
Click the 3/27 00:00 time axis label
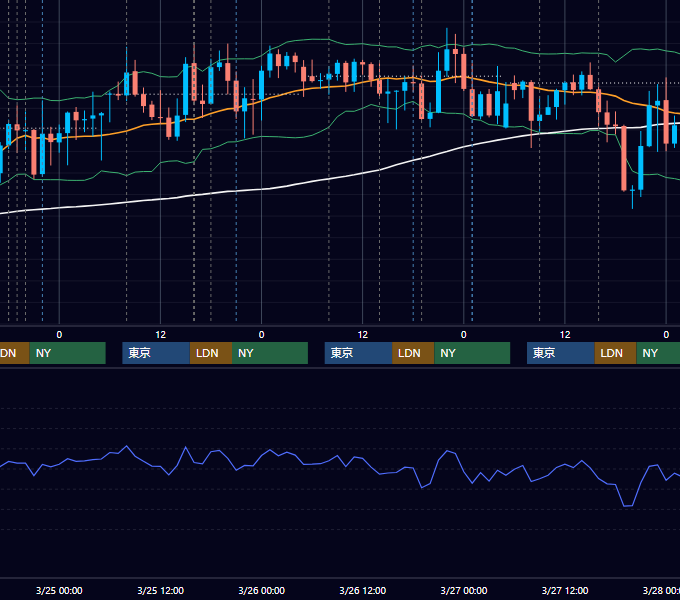464,590
